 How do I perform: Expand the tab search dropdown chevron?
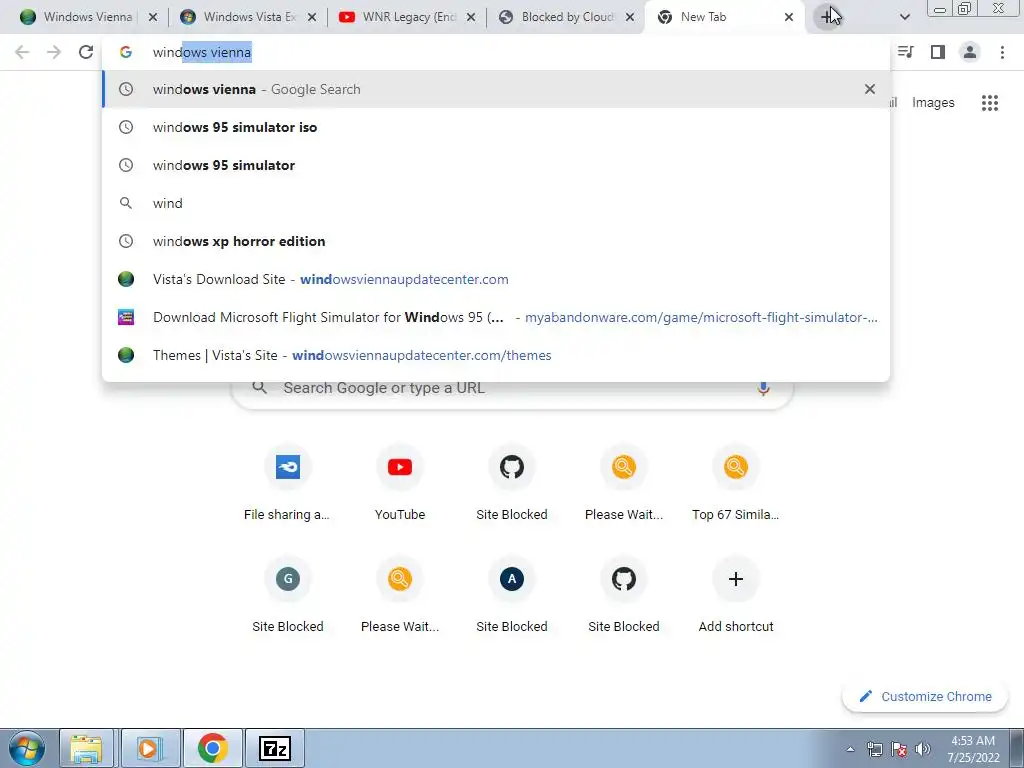(x=904, y=17)
